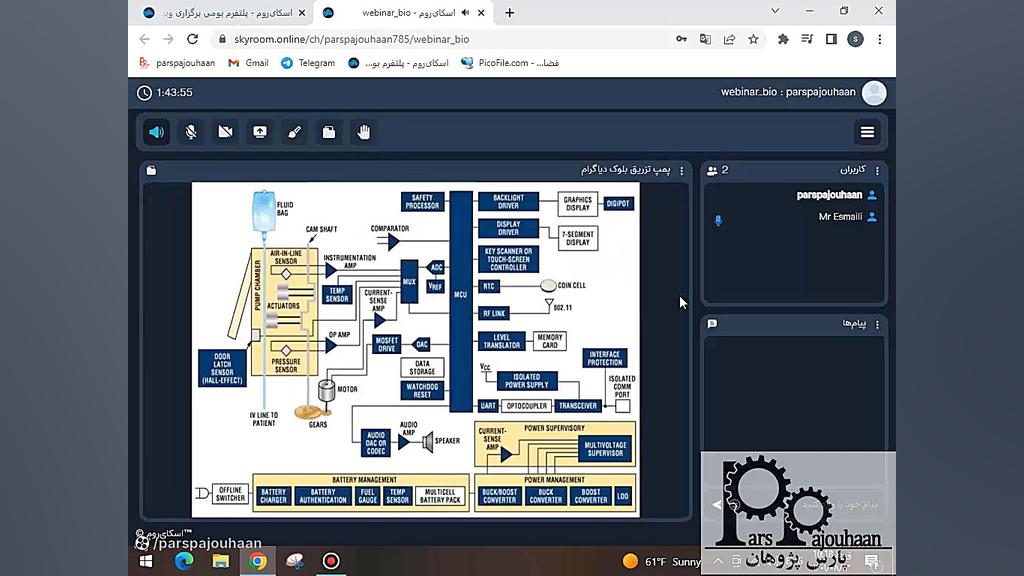The height and width of the screenshot is (576, 1024).
Task: Open the Gmail bookmark
Action: pyautogui.click(x=248, y=63)
